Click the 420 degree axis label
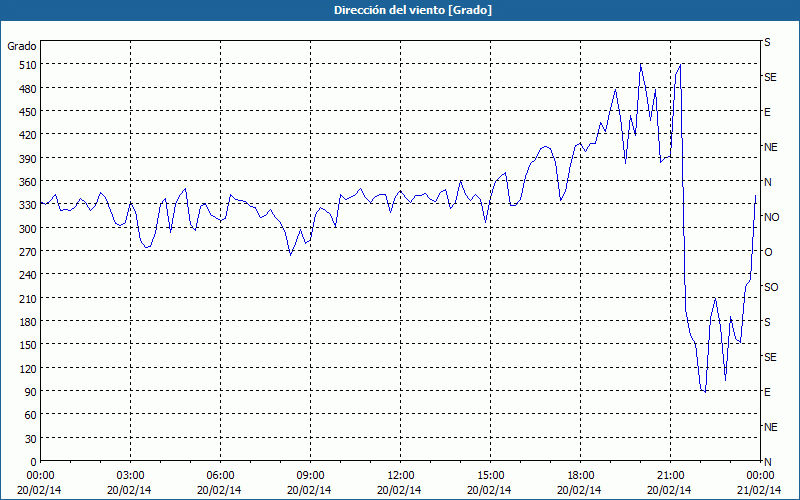The width and height of the screenshot is (800, 500). point(28,135)
